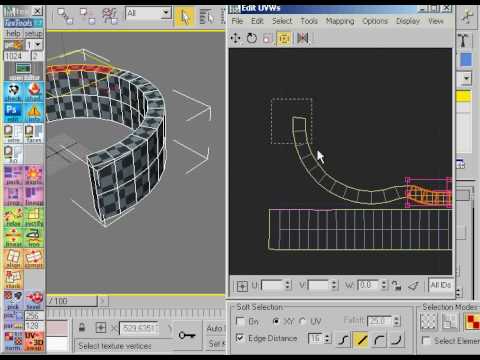
Task: Click the TexTools help button
Action: click(13, 34)
